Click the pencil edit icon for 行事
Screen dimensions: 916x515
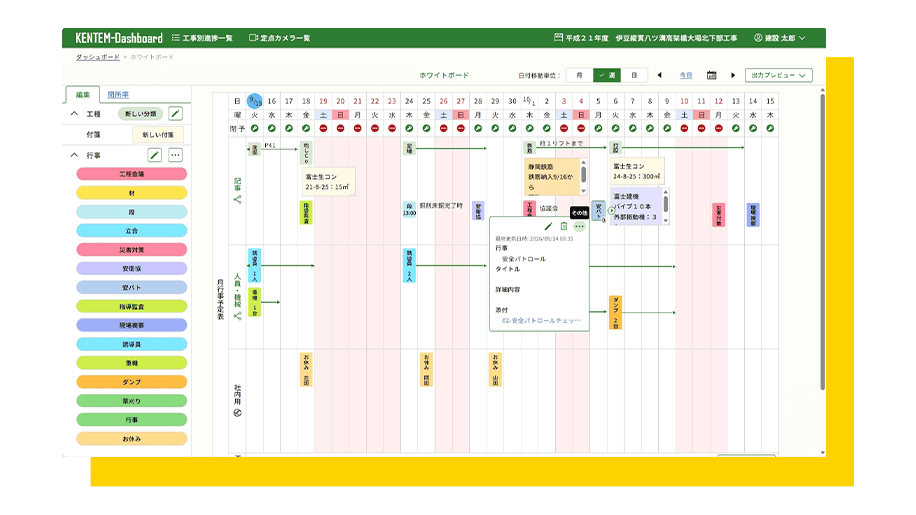[x=154, y=155]
